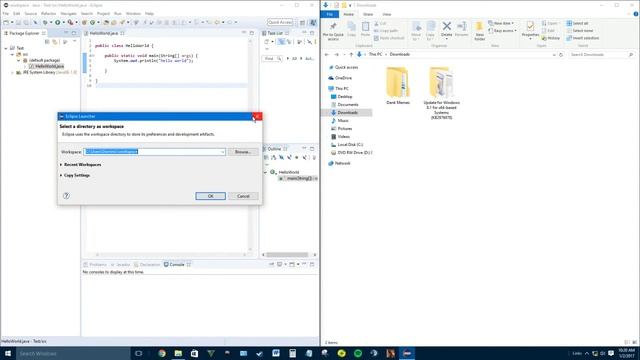Select the Package Explorer tab

coord(24,33)
